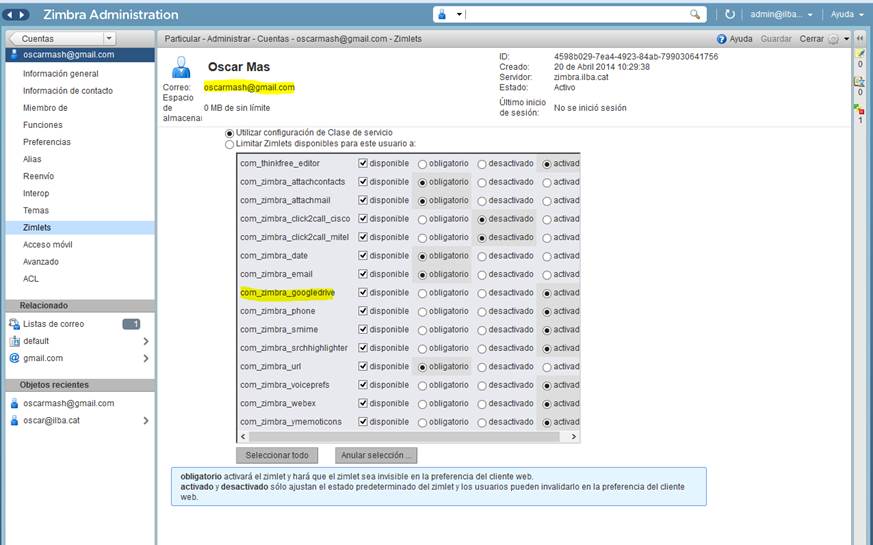Image resolution: width=873 pixels, height=545 pixels.
Task: Open the admin@ilba account dropdown
Action: [810, 15]
